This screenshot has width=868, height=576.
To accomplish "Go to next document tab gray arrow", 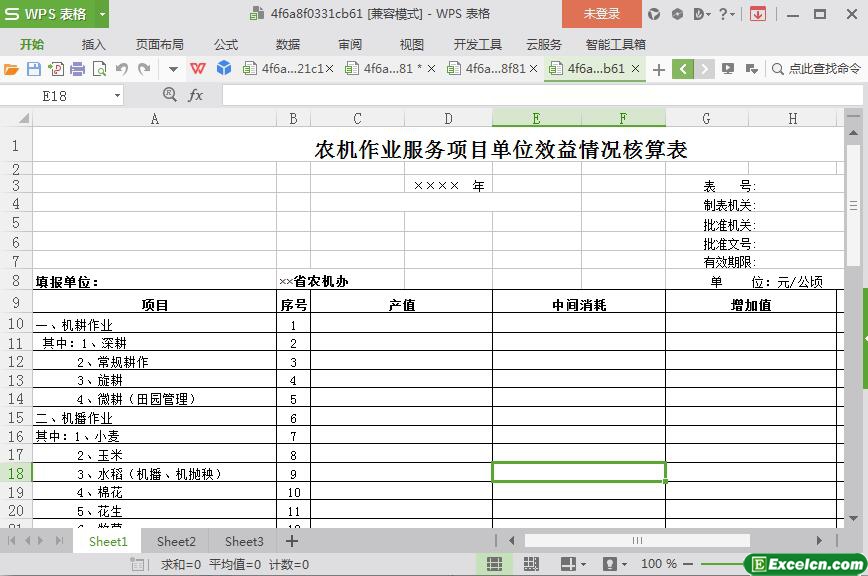I will pyautogui.click(x=704, y=69).
